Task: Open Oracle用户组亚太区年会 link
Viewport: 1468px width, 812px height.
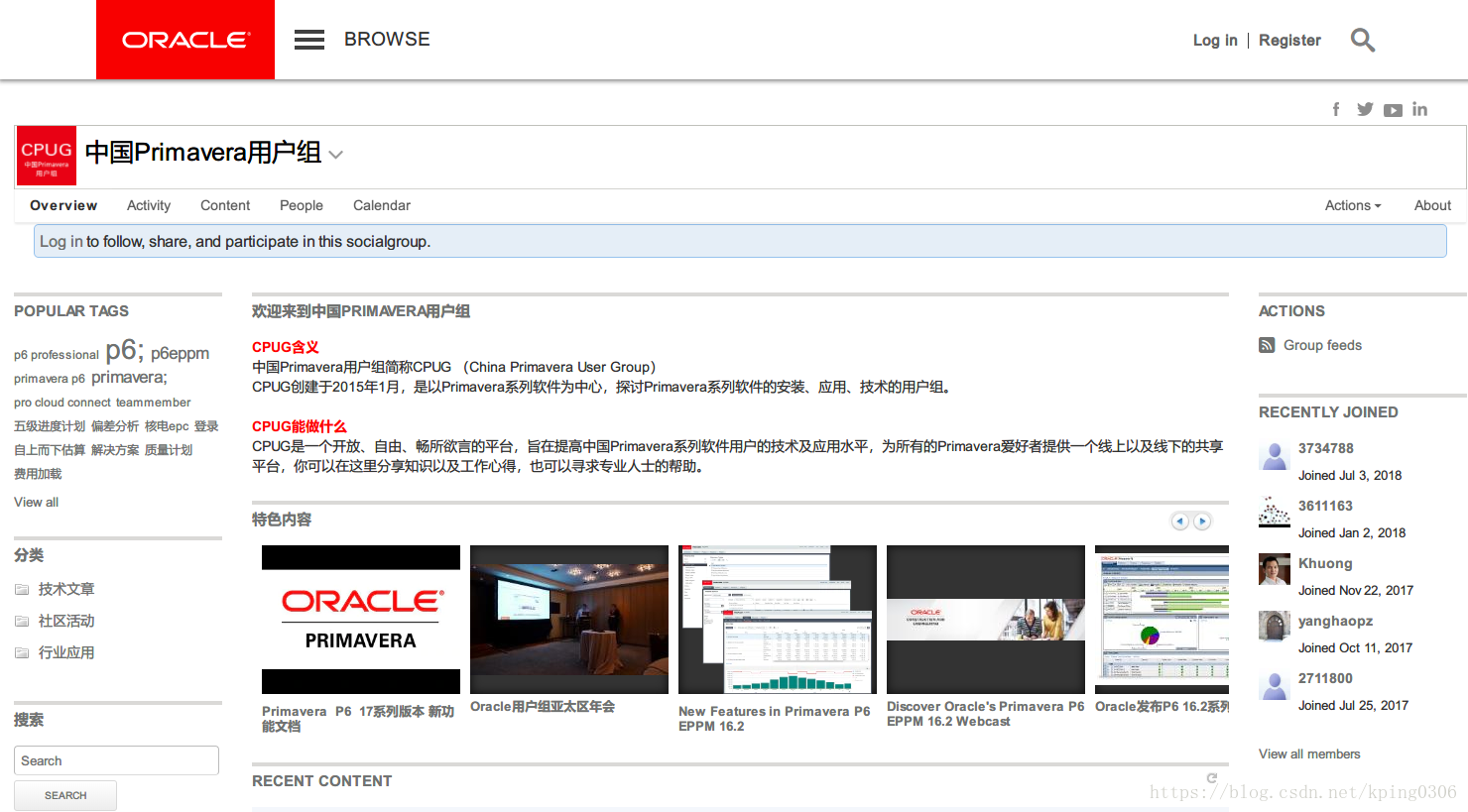Action: 543,707
